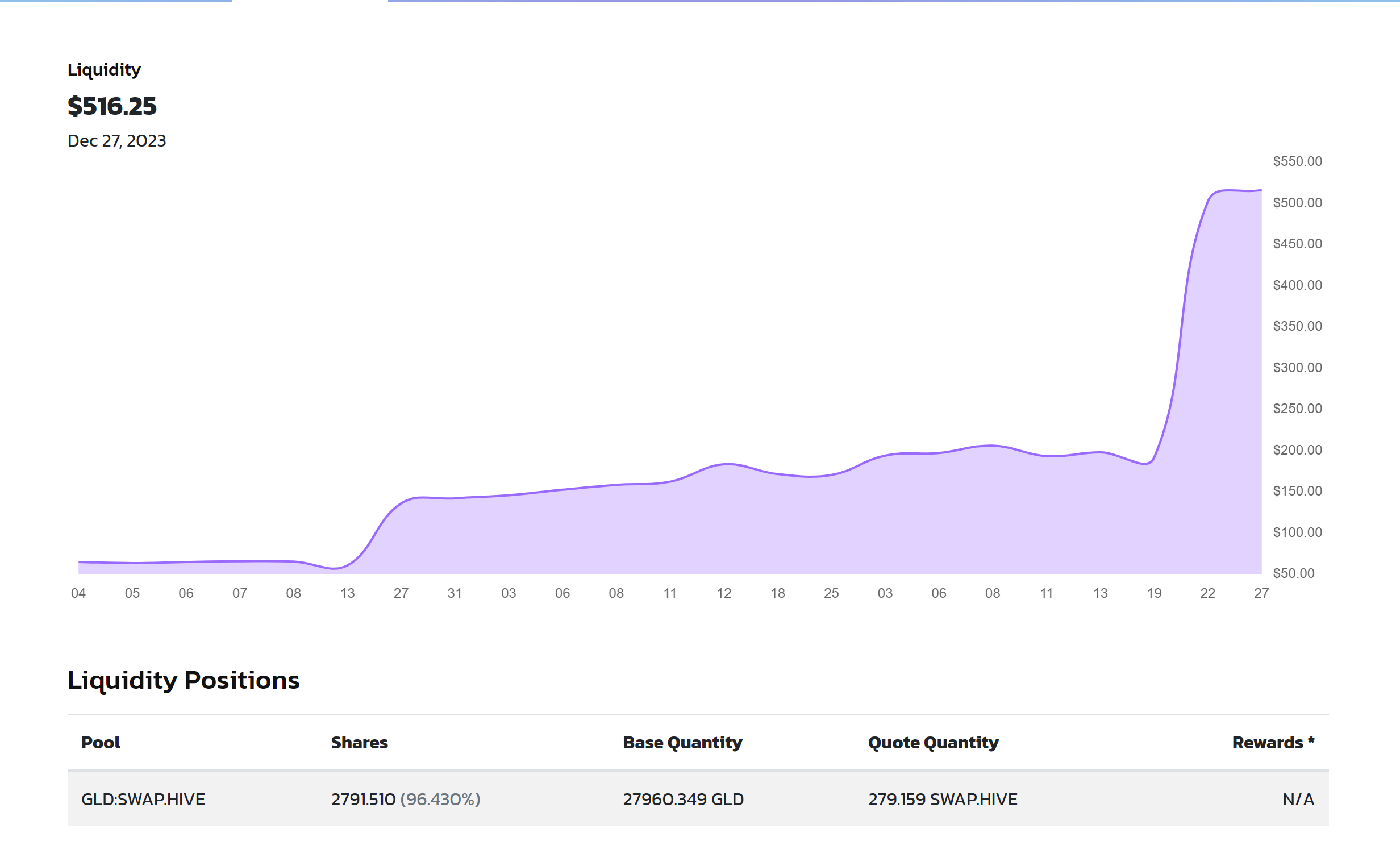Click the Dec 27, 2023 date text
Image resolution: width=1400 pixels, height=841 pixels.
(116, 141)
